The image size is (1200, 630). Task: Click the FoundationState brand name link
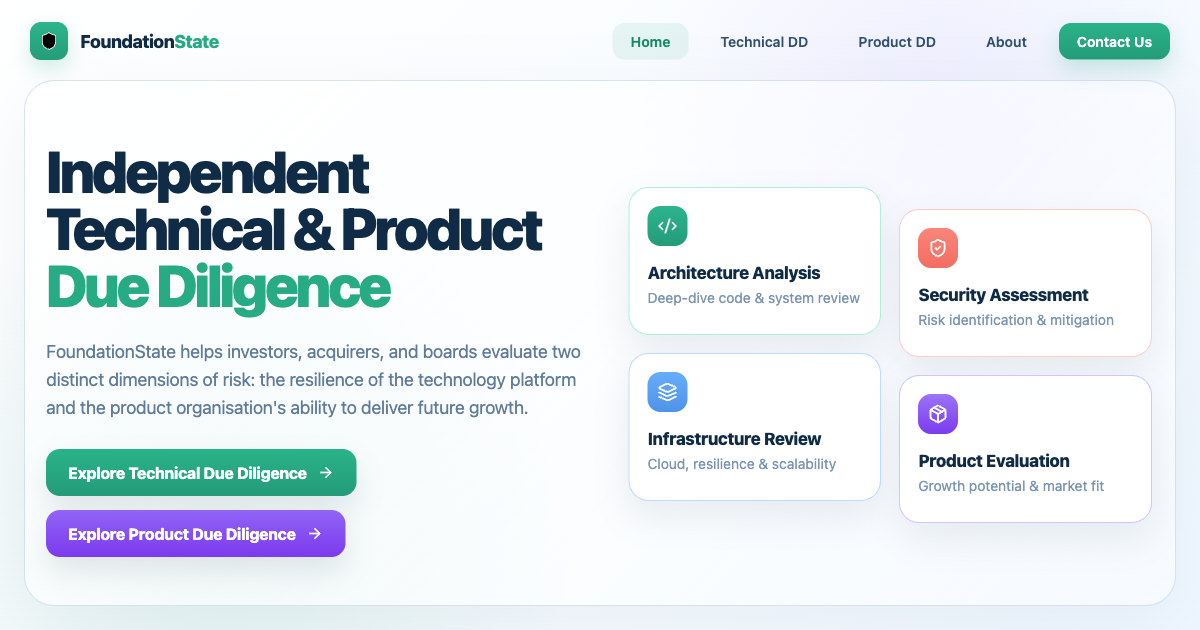[150, 42]
